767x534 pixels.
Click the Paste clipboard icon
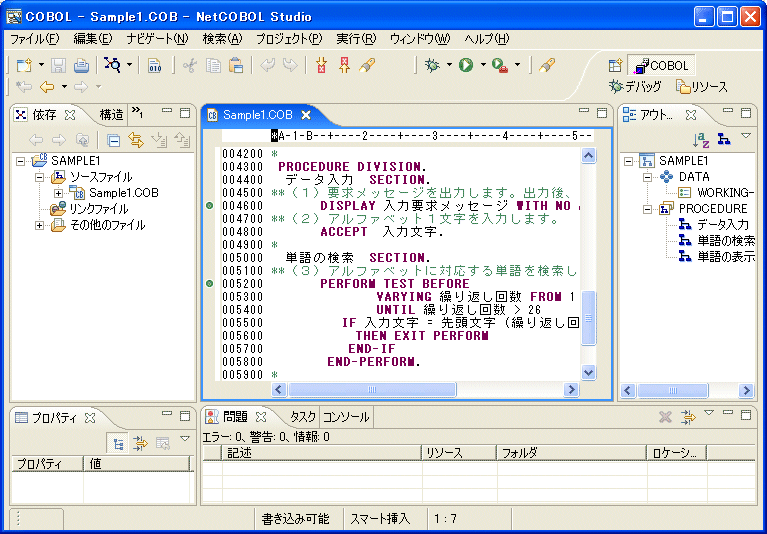(x=236, y=65)
